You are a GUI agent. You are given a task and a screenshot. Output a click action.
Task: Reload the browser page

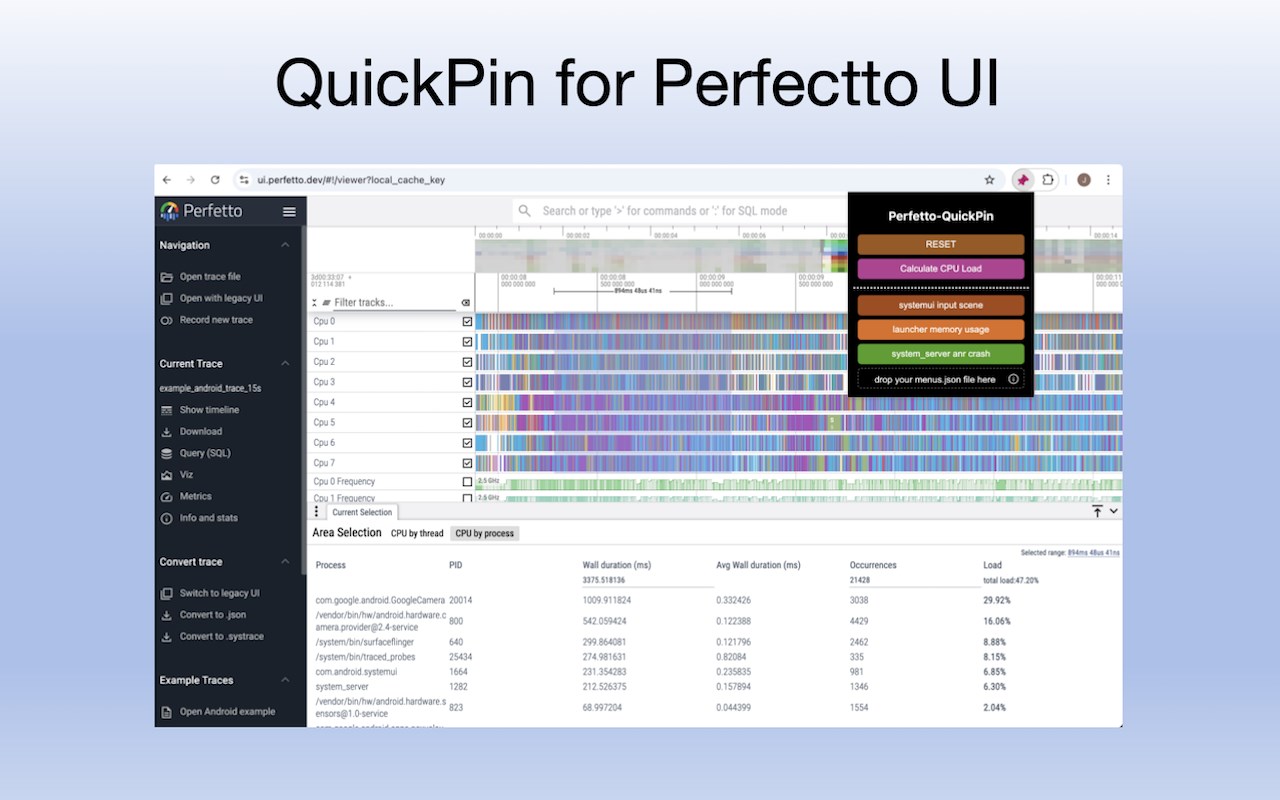(215, 180)
